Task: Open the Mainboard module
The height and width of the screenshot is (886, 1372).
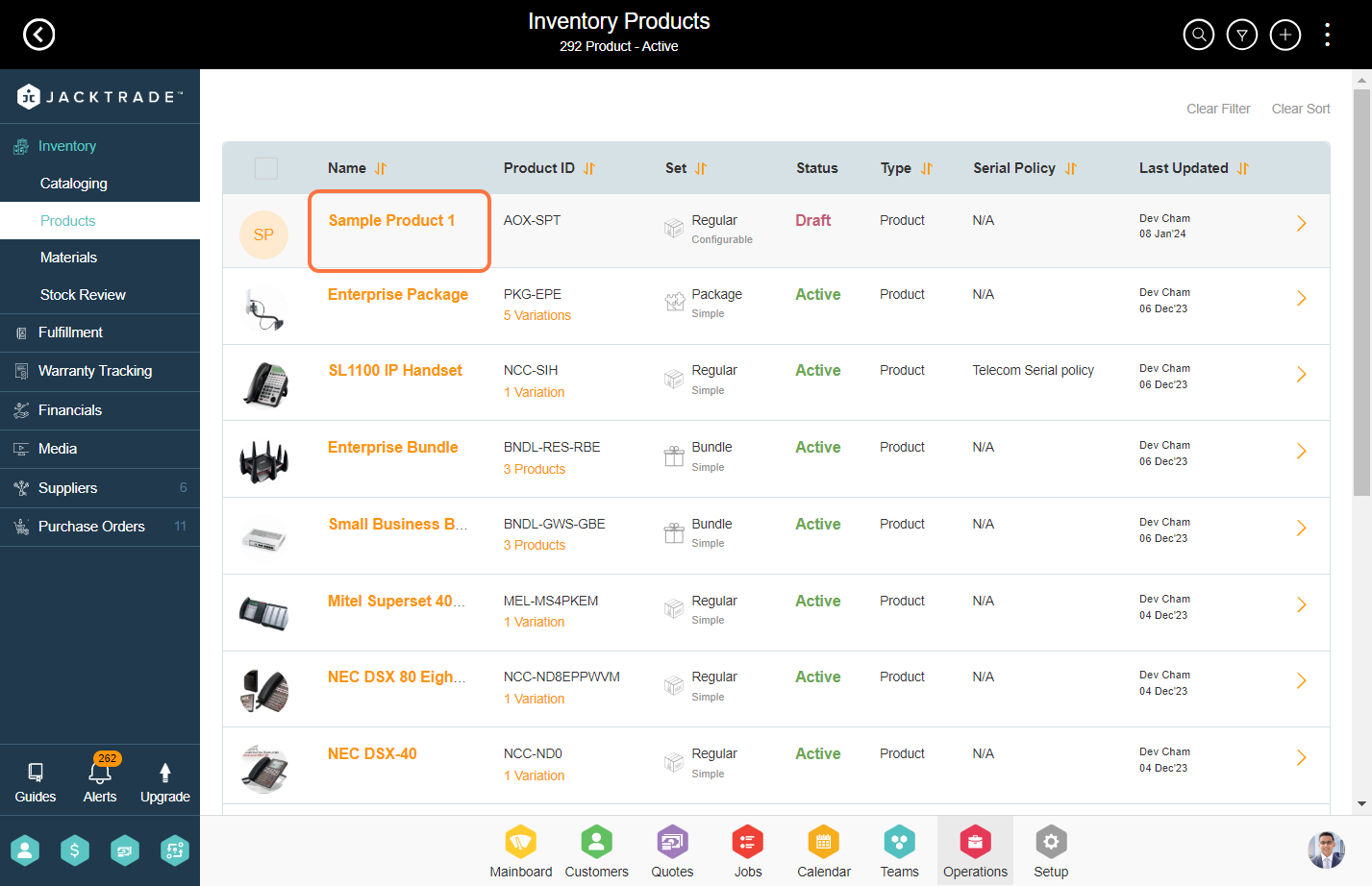Action: coord(521,851)
